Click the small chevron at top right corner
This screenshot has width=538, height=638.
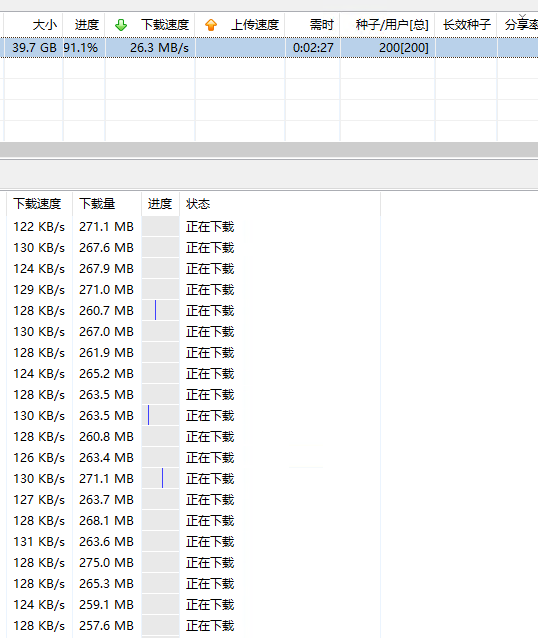523,16
